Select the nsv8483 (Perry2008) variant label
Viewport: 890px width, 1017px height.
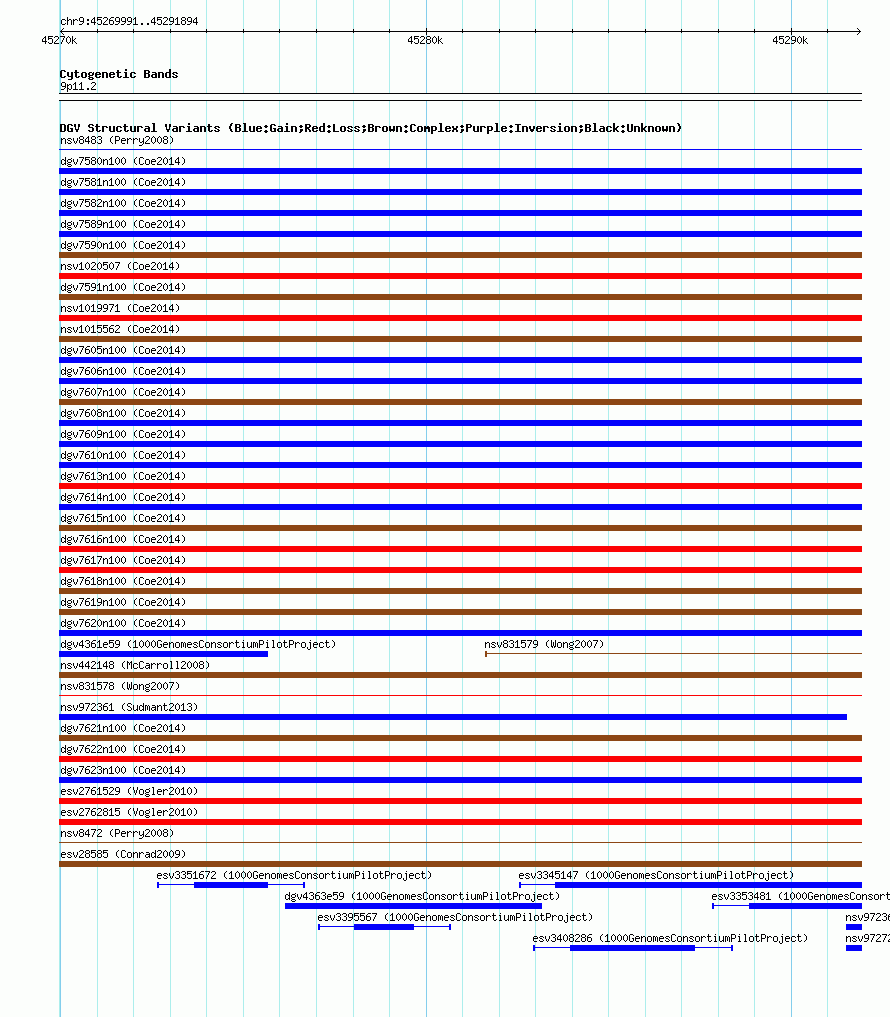[x=117, y=141]
